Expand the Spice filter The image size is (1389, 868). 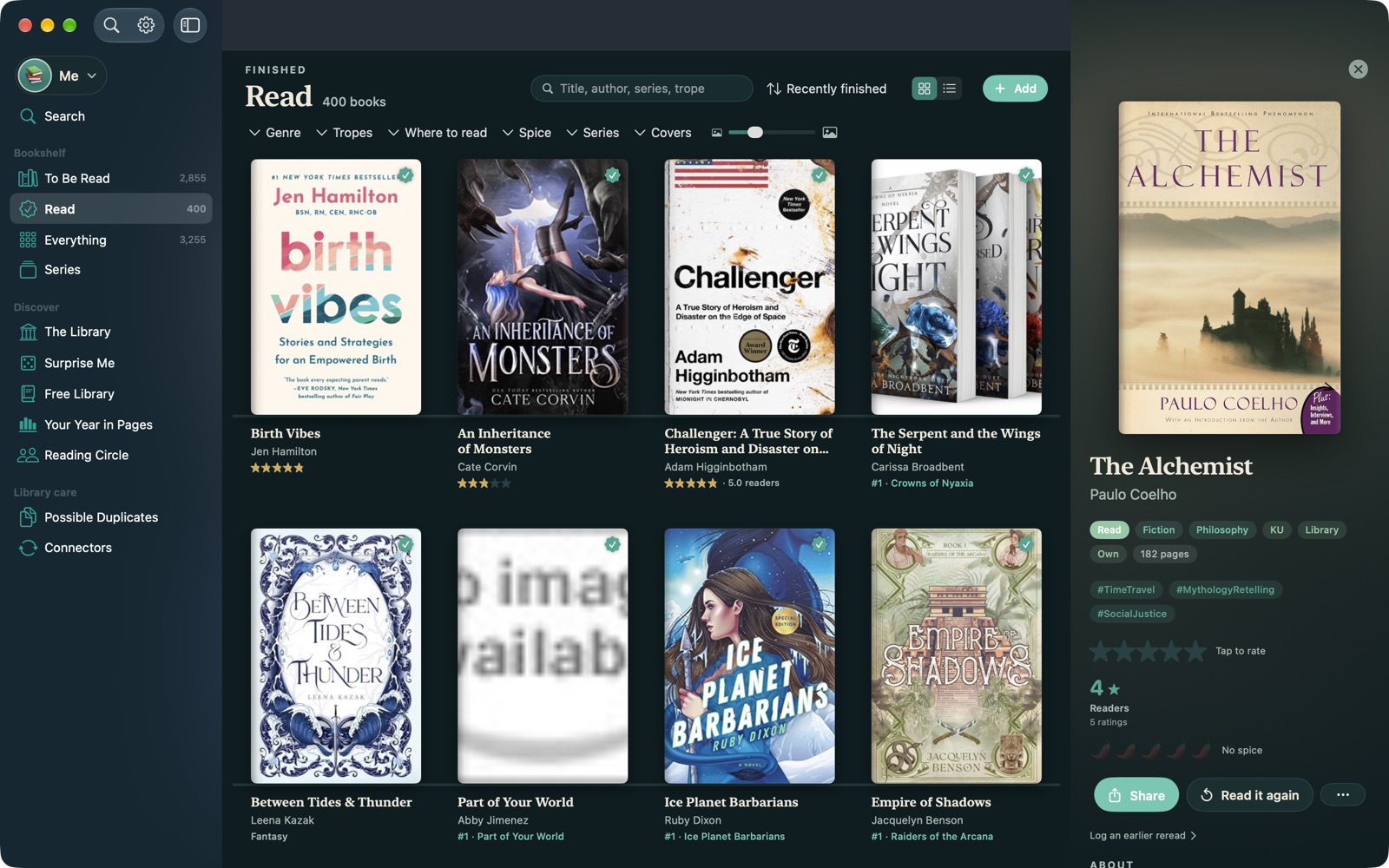pos(526,133)
